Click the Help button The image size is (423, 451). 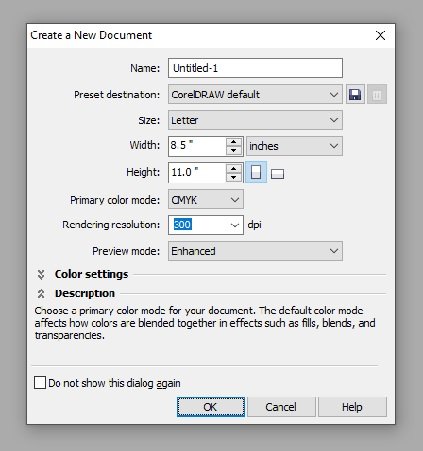point(352,407)
